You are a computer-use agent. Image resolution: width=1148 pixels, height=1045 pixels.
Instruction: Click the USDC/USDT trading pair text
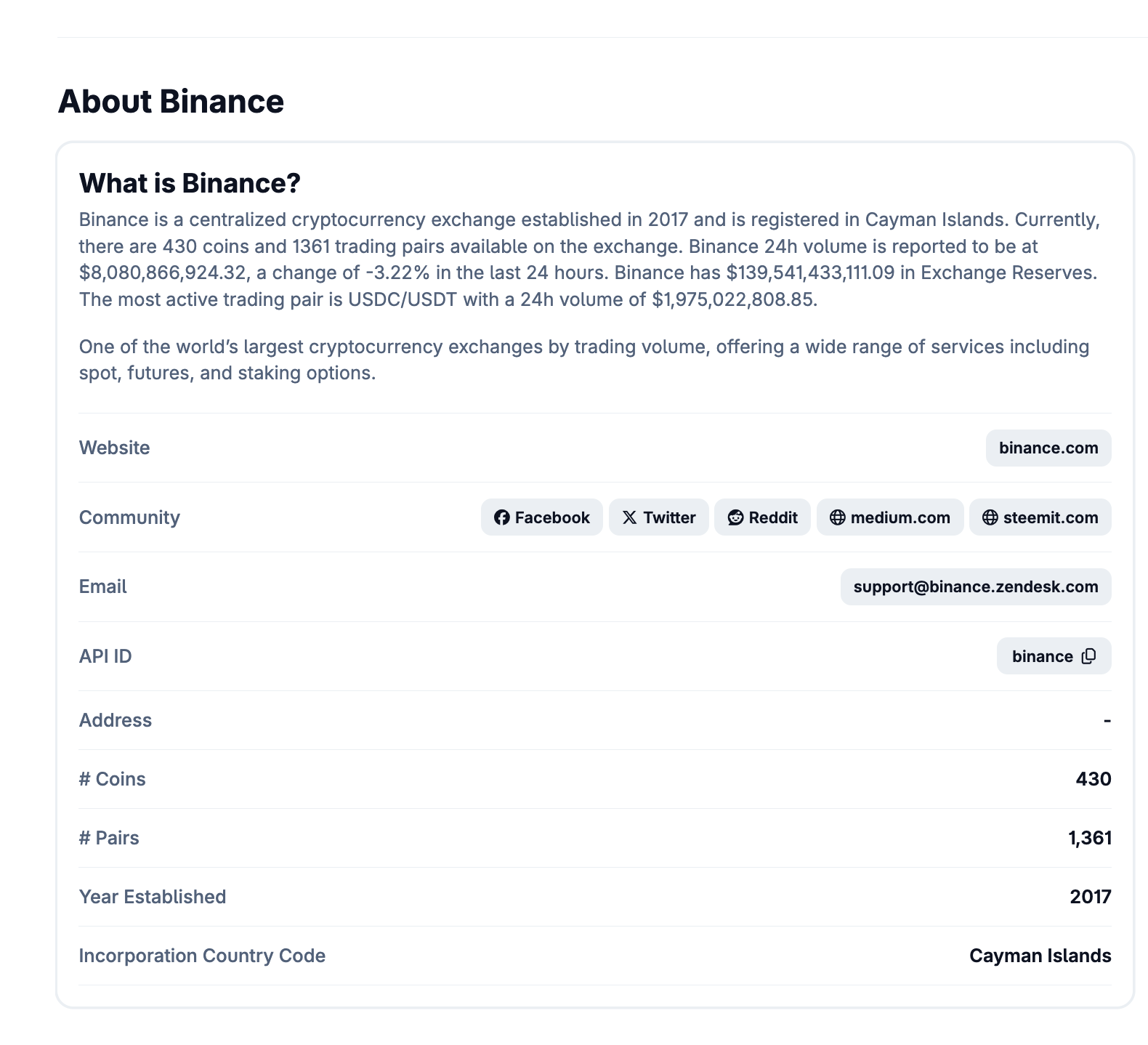(x=403, y=299)
